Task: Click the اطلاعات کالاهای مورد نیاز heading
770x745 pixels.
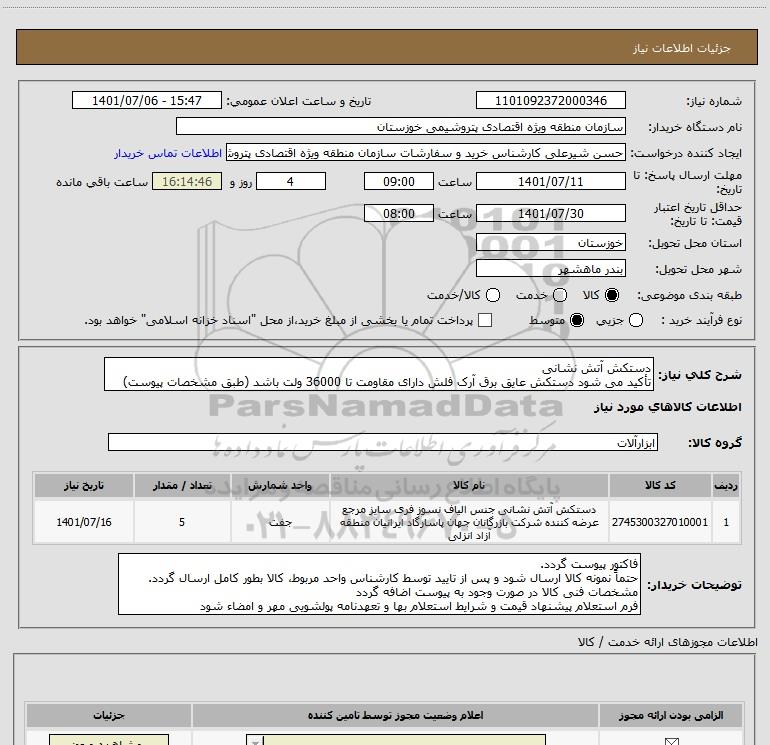Action: 667,407
